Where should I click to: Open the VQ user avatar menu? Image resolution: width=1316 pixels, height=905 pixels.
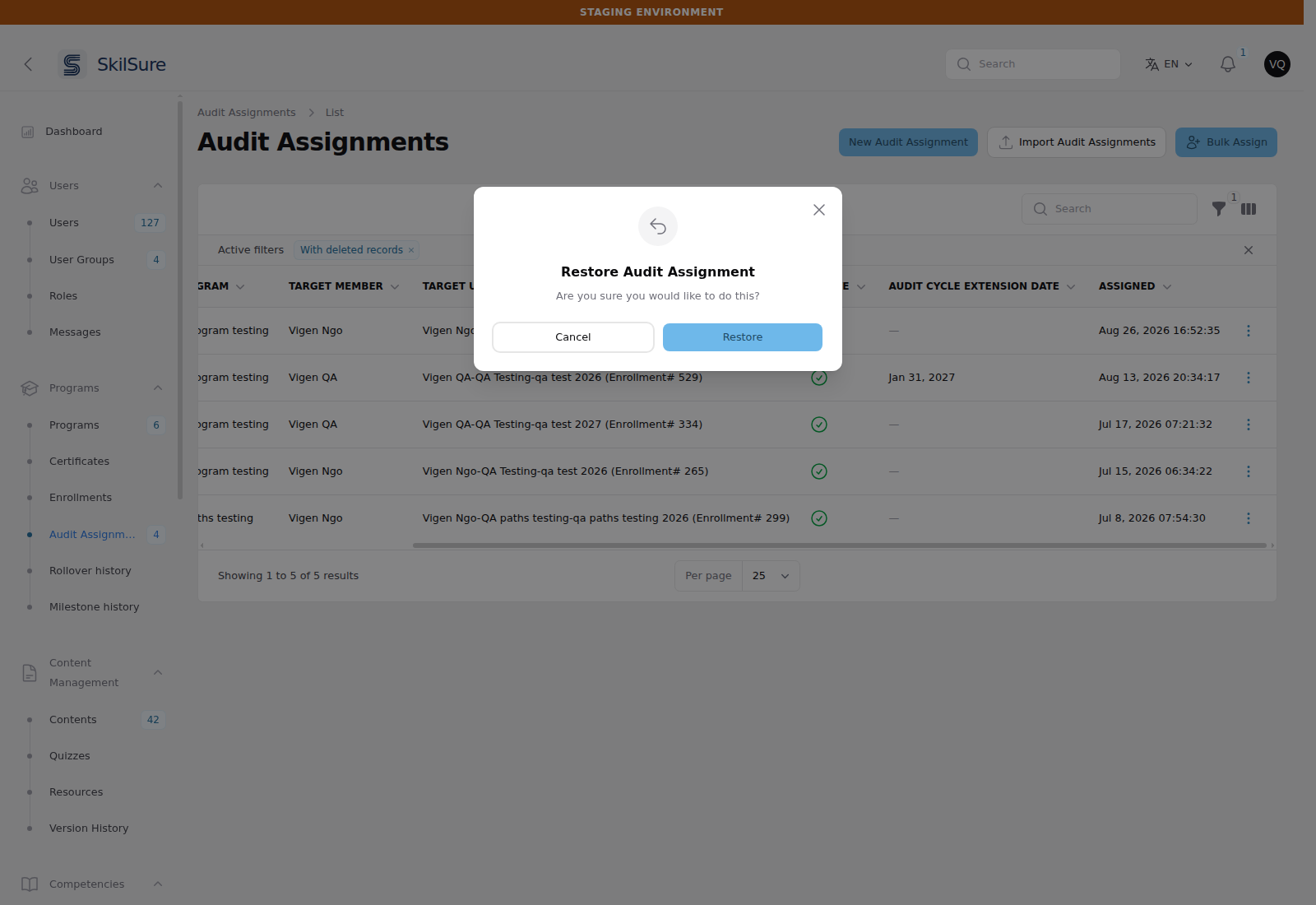[1277, 64]
